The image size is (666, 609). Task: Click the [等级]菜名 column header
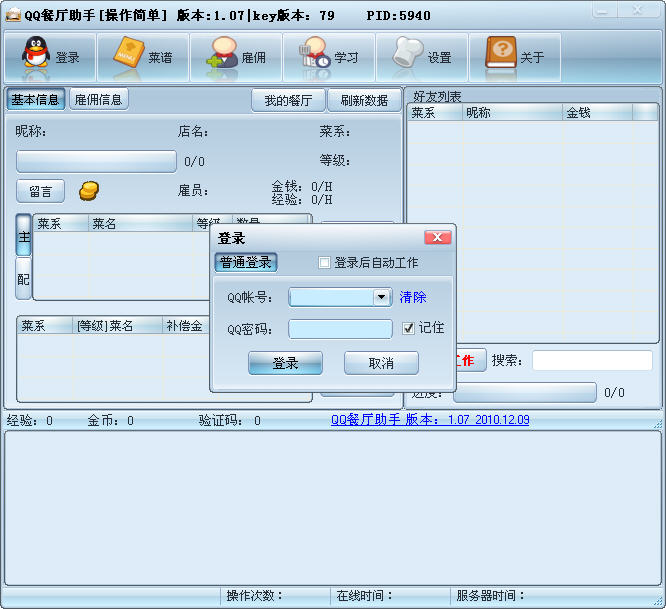pos(117,326)
